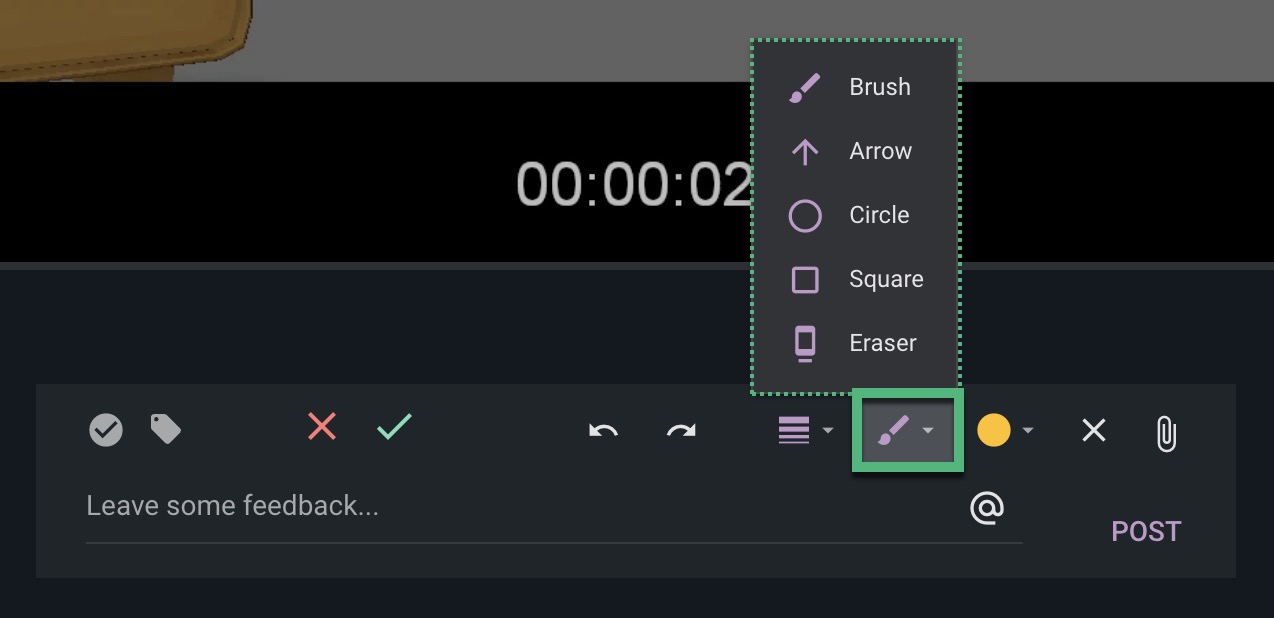1274x618 pixels.
Task: Open the @ mention picker
Action: [x=987, y=507]
